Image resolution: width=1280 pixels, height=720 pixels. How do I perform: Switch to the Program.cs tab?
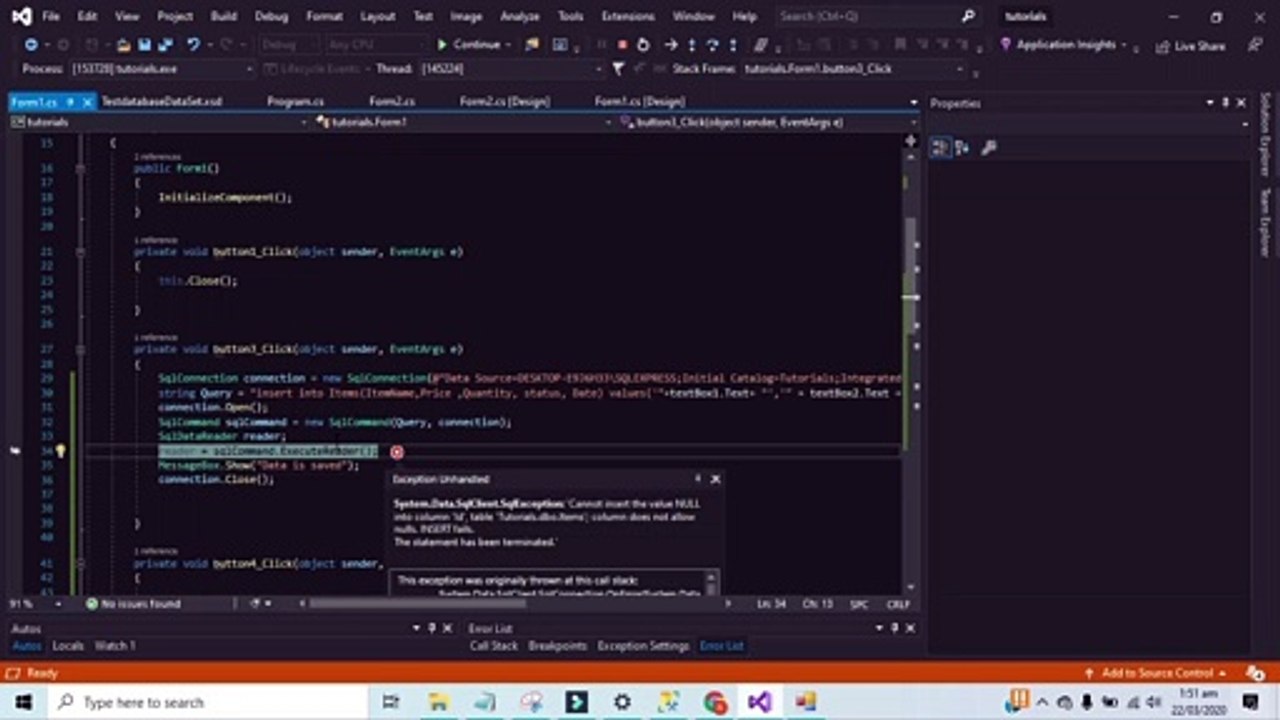pyautogui.click(x=295, y=102)
